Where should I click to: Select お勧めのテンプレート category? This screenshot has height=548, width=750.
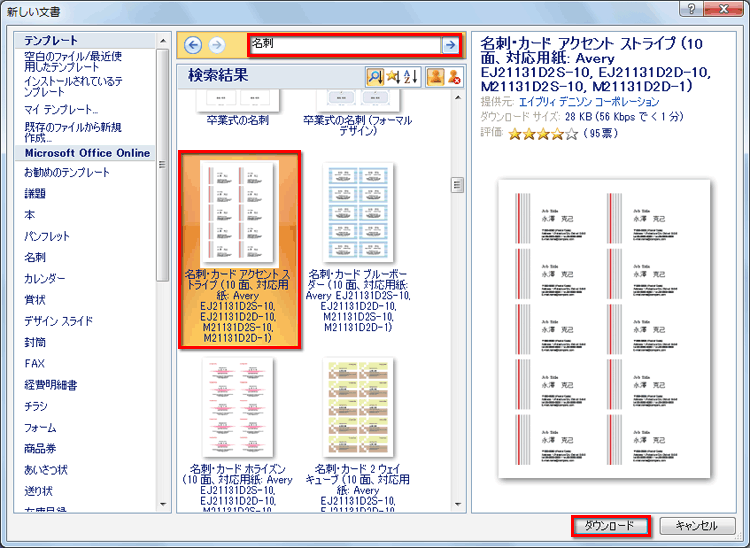[67, 172]
